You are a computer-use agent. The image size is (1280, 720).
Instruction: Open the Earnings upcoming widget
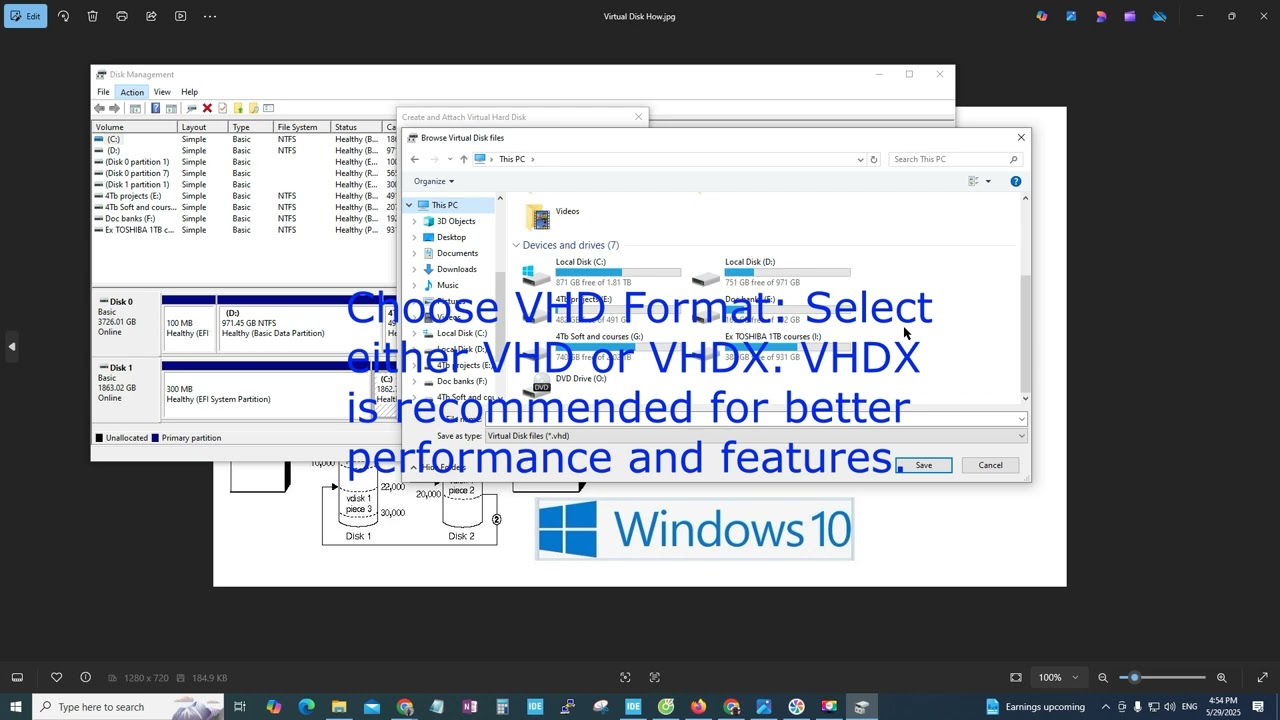click(x=1036, y=707)
